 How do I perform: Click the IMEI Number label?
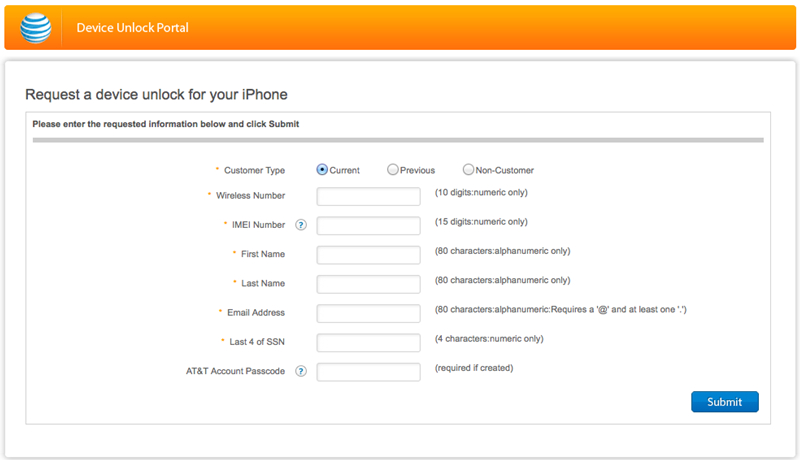pos(258,225)
